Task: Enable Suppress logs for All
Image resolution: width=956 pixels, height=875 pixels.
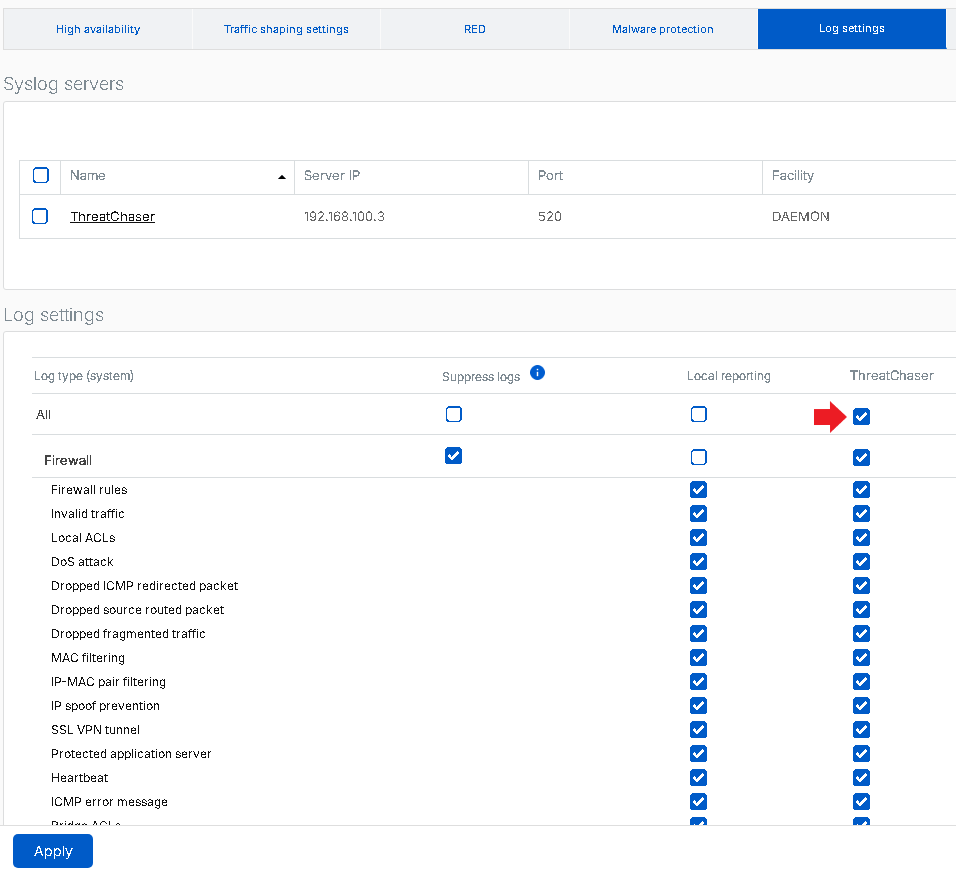Action: click(454, 414)
